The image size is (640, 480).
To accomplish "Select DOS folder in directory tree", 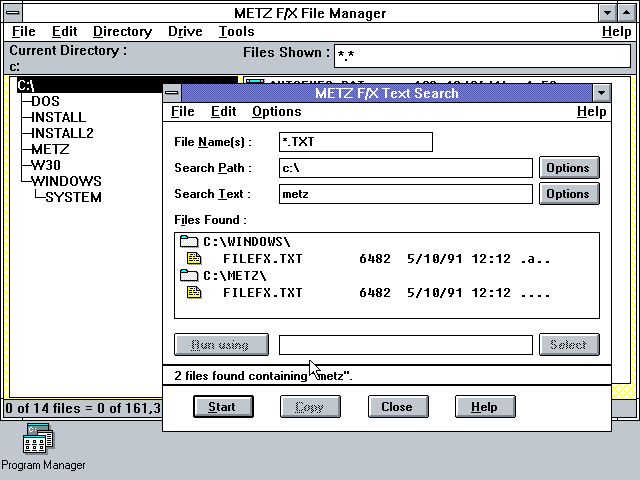I will [x=45, y=101].
